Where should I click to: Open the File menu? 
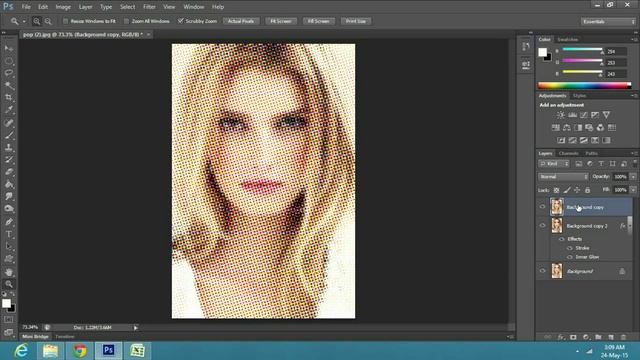(26, 7)
